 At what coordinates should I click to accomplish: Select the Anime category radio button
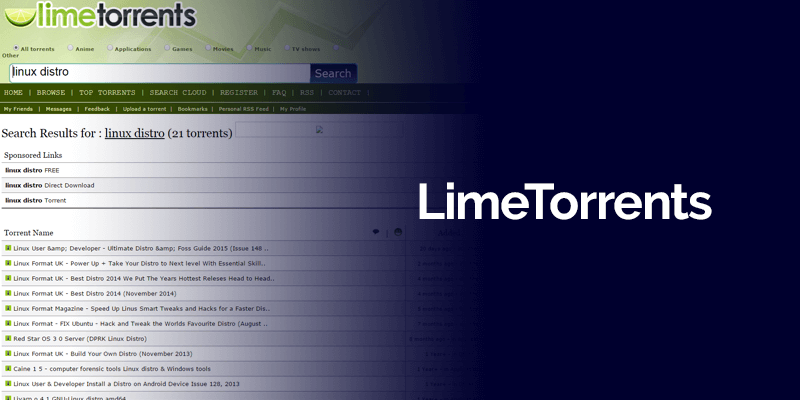(x=70, y=47)
